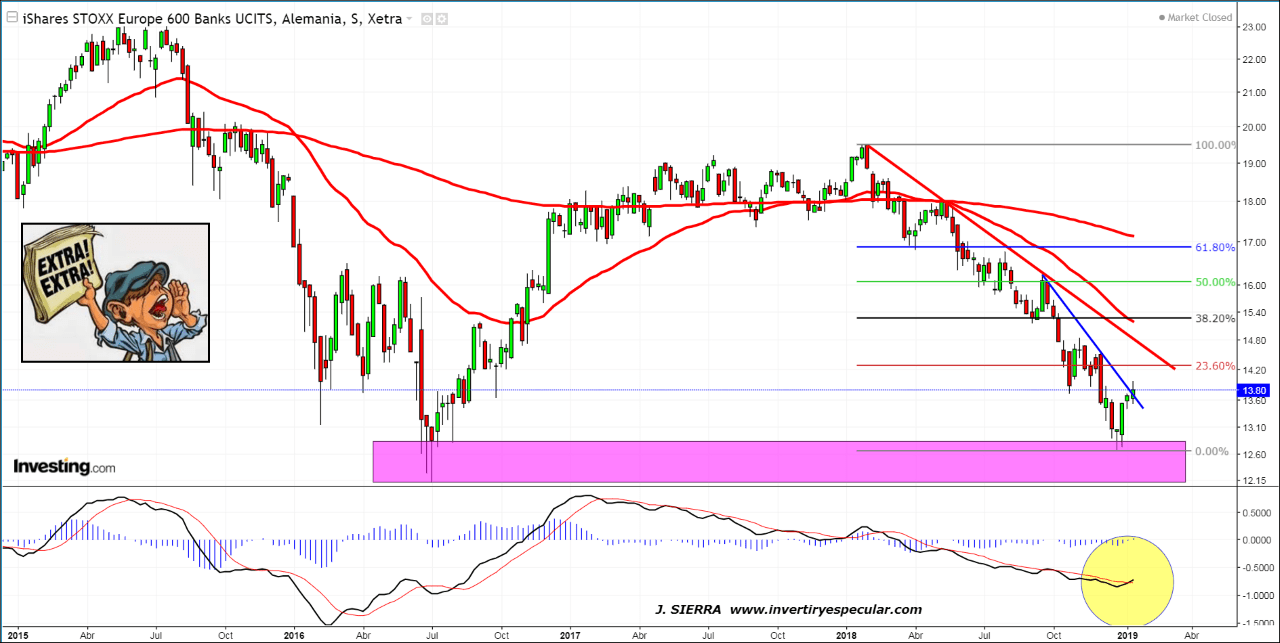Select the pink support zone rectangle
Screen dimensions: 1280x643
coord(778,462)
